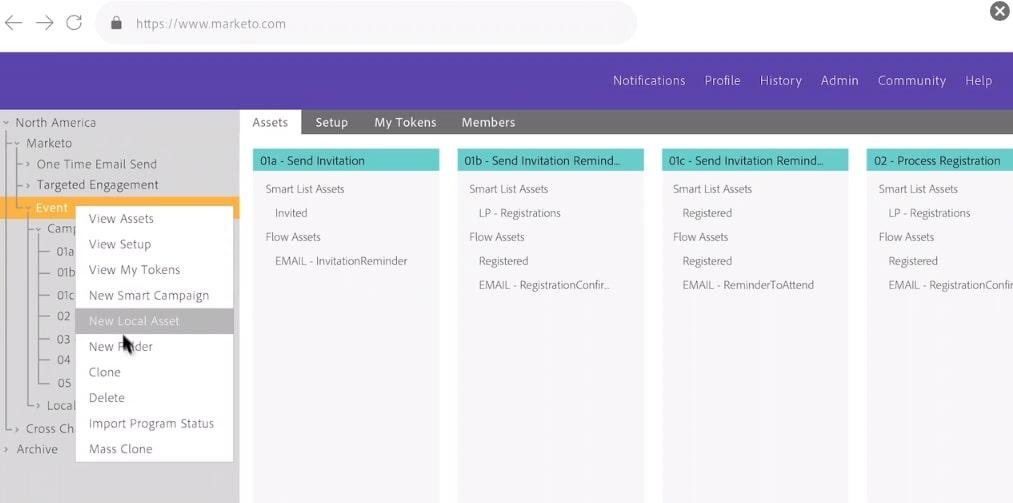Screen dimensions: 1013x503
Task: Open Notifications in the top bar
Action: click(649, 80)
